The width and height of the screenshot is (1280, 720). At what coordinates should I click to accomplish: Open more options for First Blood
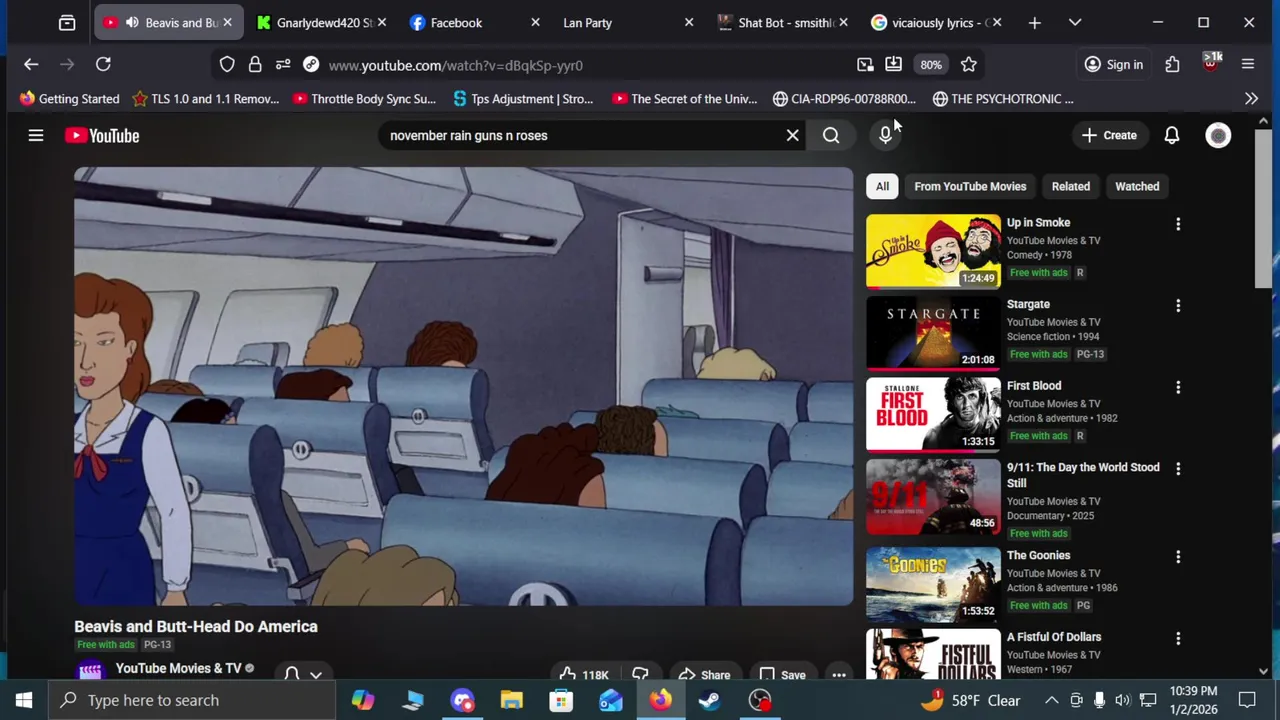1178,387
